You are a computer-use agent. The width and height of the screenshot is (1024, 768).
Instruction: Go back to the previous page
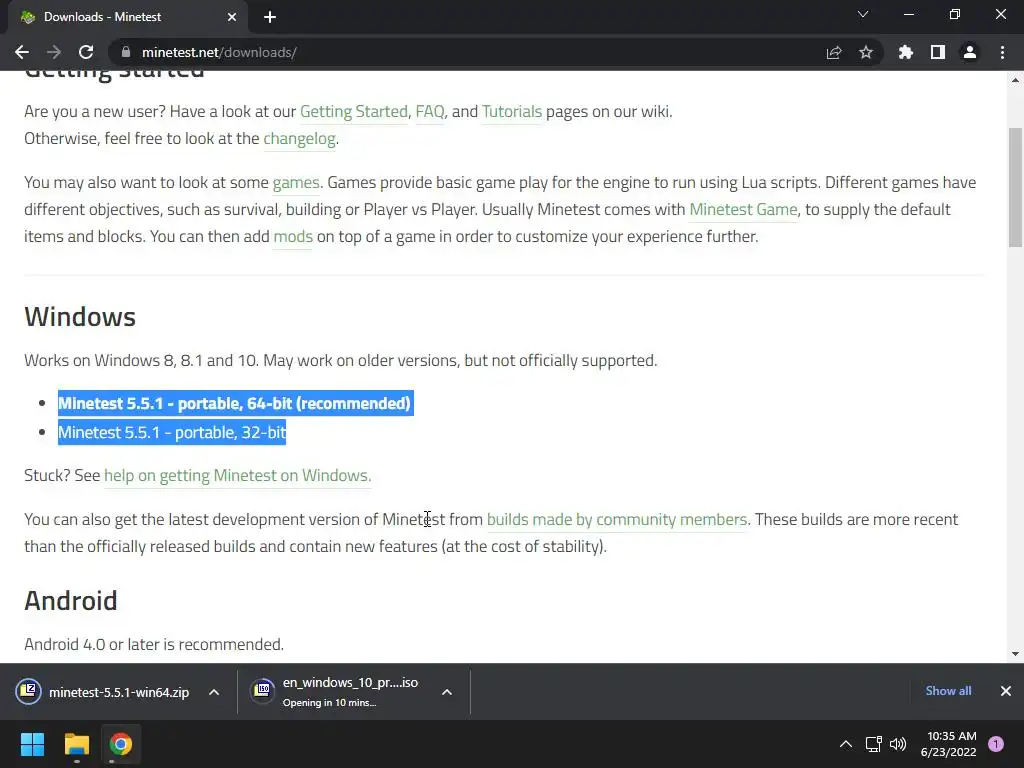click(22, 52)
